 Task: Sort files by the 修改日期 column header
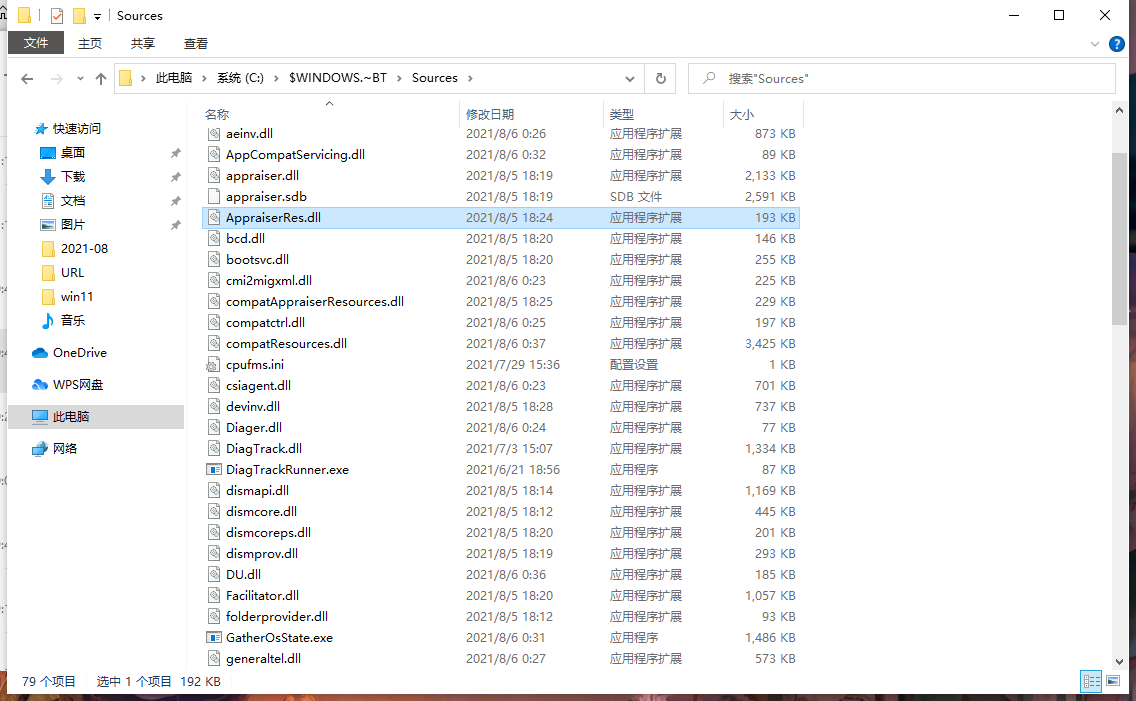(x=490, y=114)
